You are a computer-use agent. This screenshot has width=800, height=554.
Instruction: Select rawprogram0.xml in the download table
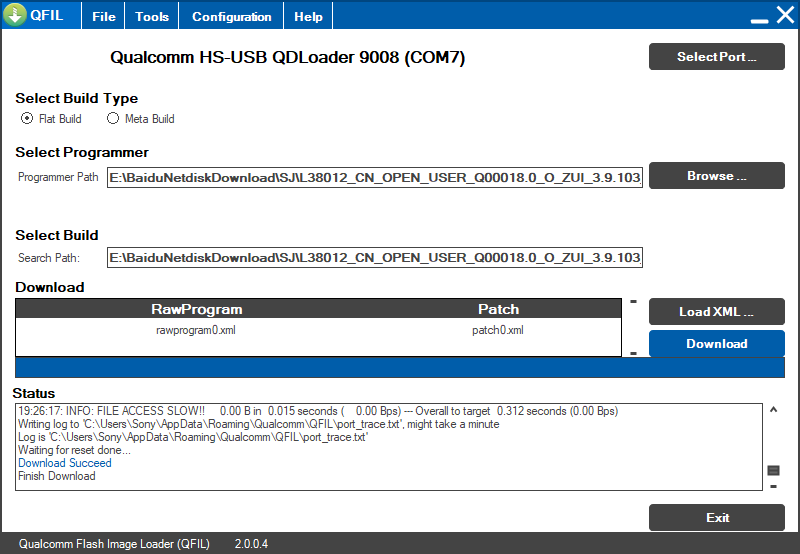(196, 330)
